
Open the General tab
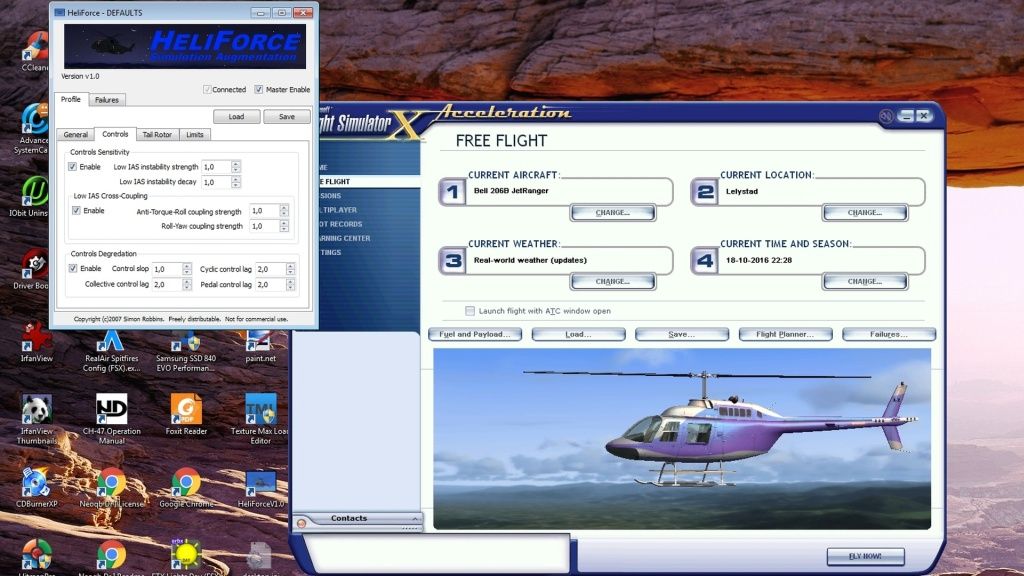click(76, 135)
